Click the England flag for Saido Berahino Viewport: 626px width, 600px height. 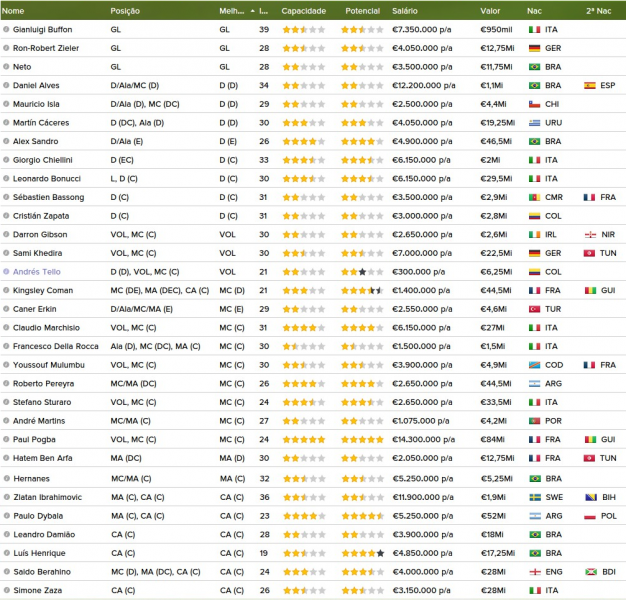click(x=534, y=570)
